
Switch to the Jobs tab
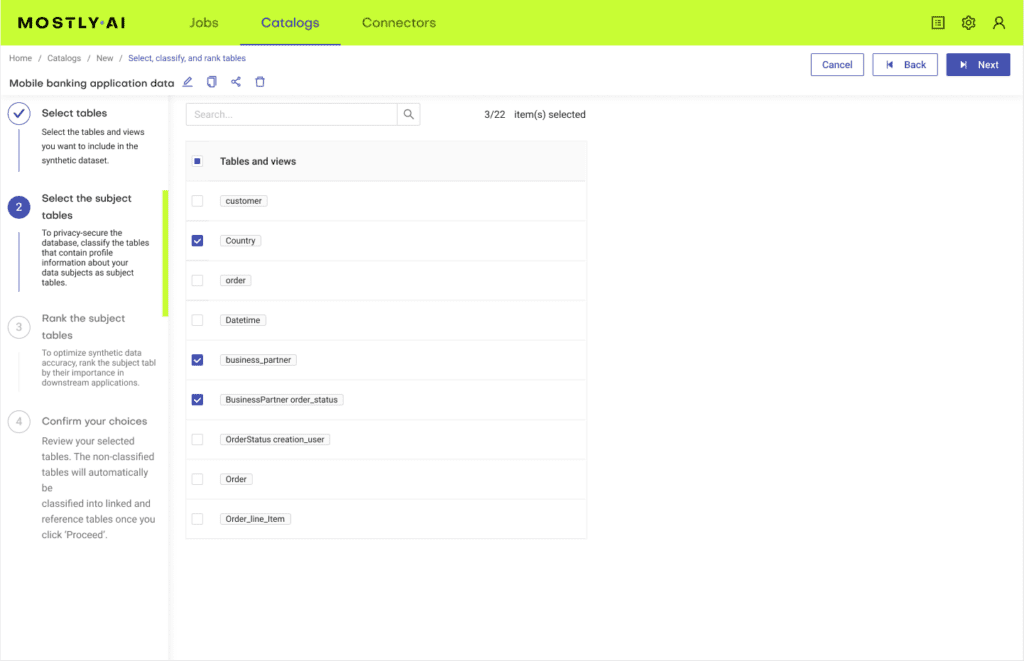pyautogui.click(x=204, y=23)
